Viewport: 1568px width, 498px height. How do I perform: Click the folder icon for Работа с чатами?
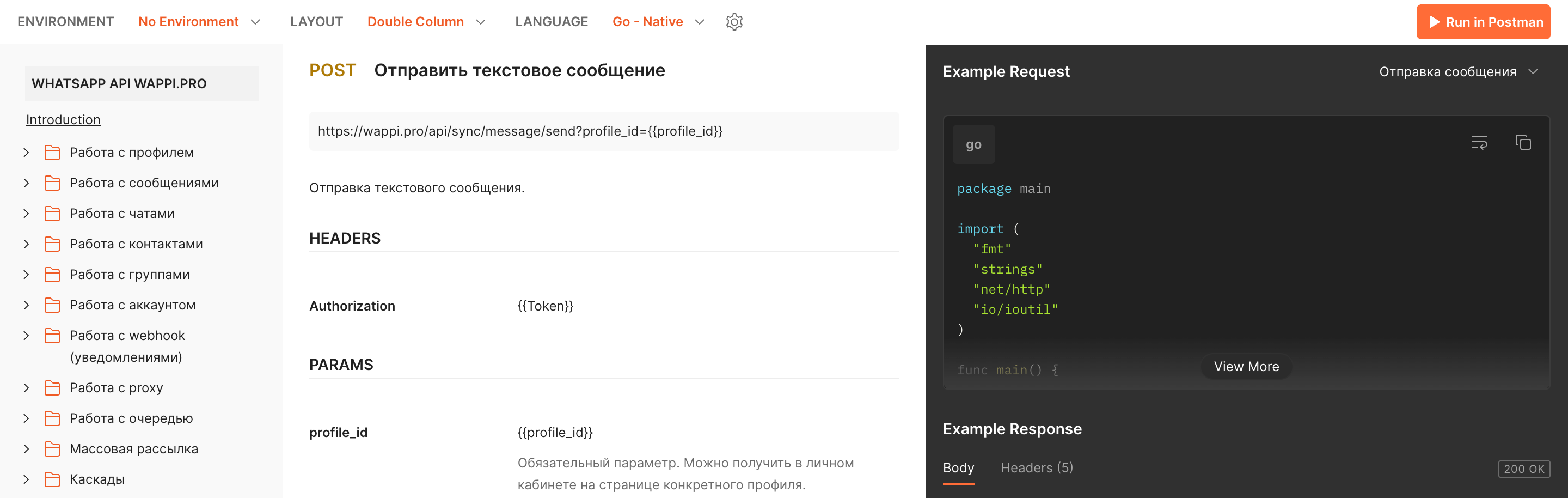click(52, 213)
